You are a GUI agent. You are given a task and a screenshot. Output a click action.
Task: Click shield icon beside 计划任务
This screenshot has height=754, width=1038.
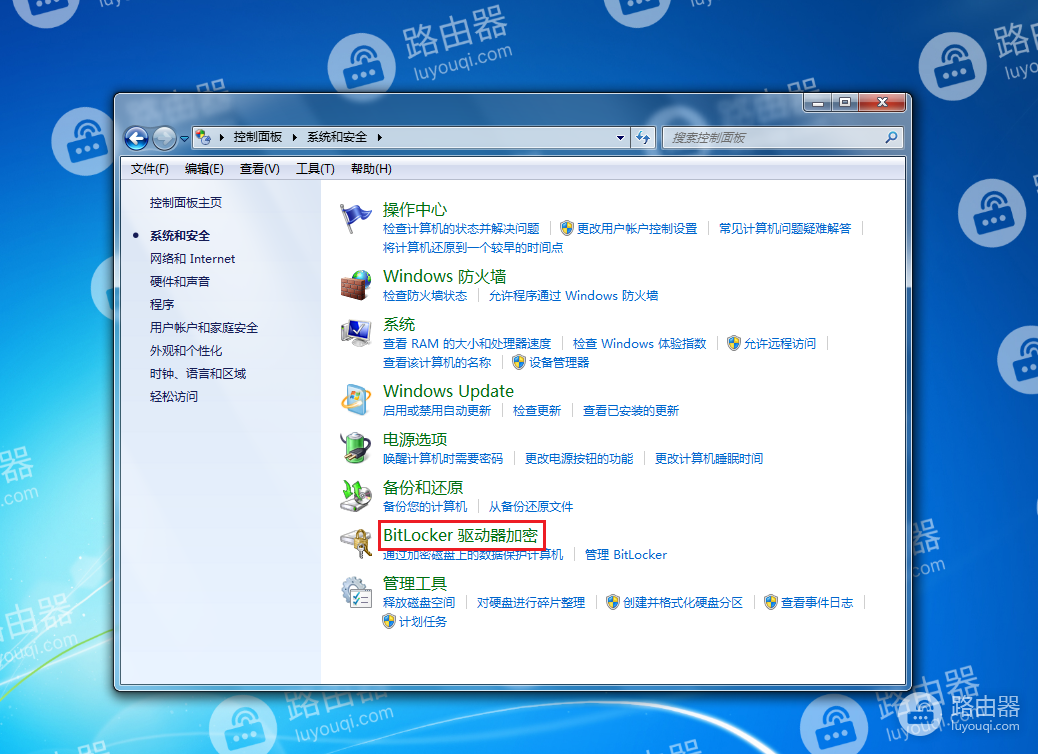pyautogui.click(x=389, y=622)
